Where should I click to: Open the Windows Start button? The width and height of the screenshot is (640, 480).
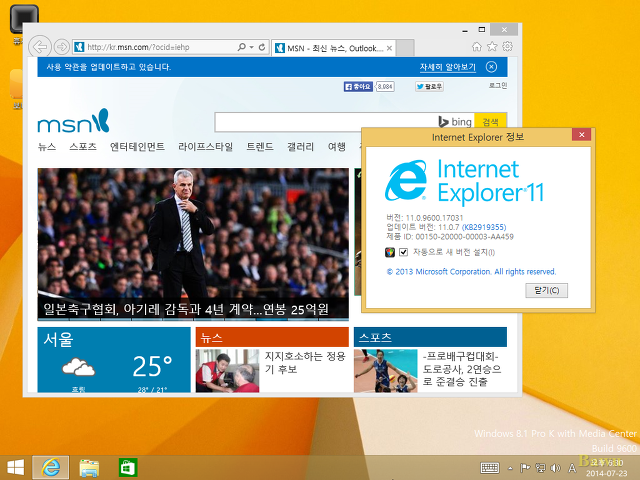(x=16, y=468)
